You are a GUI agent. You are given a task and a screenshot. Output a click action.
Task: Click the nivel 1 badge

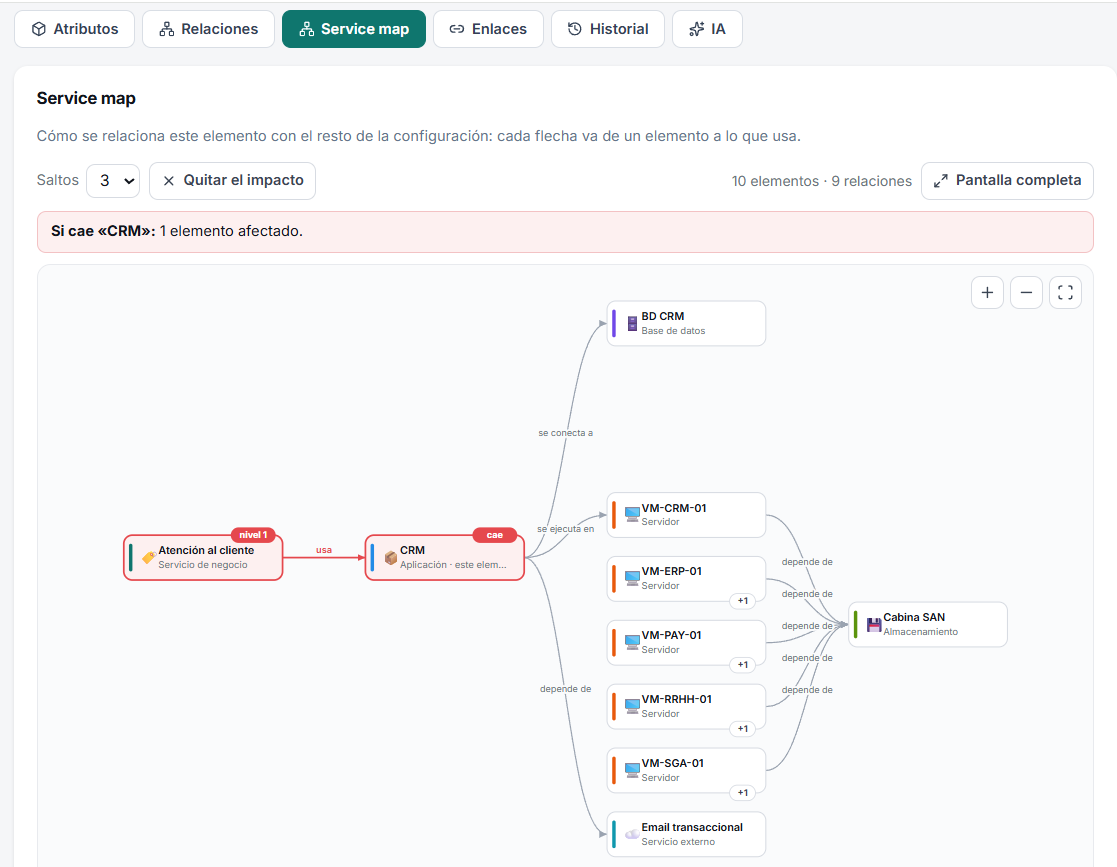(253, 535)
